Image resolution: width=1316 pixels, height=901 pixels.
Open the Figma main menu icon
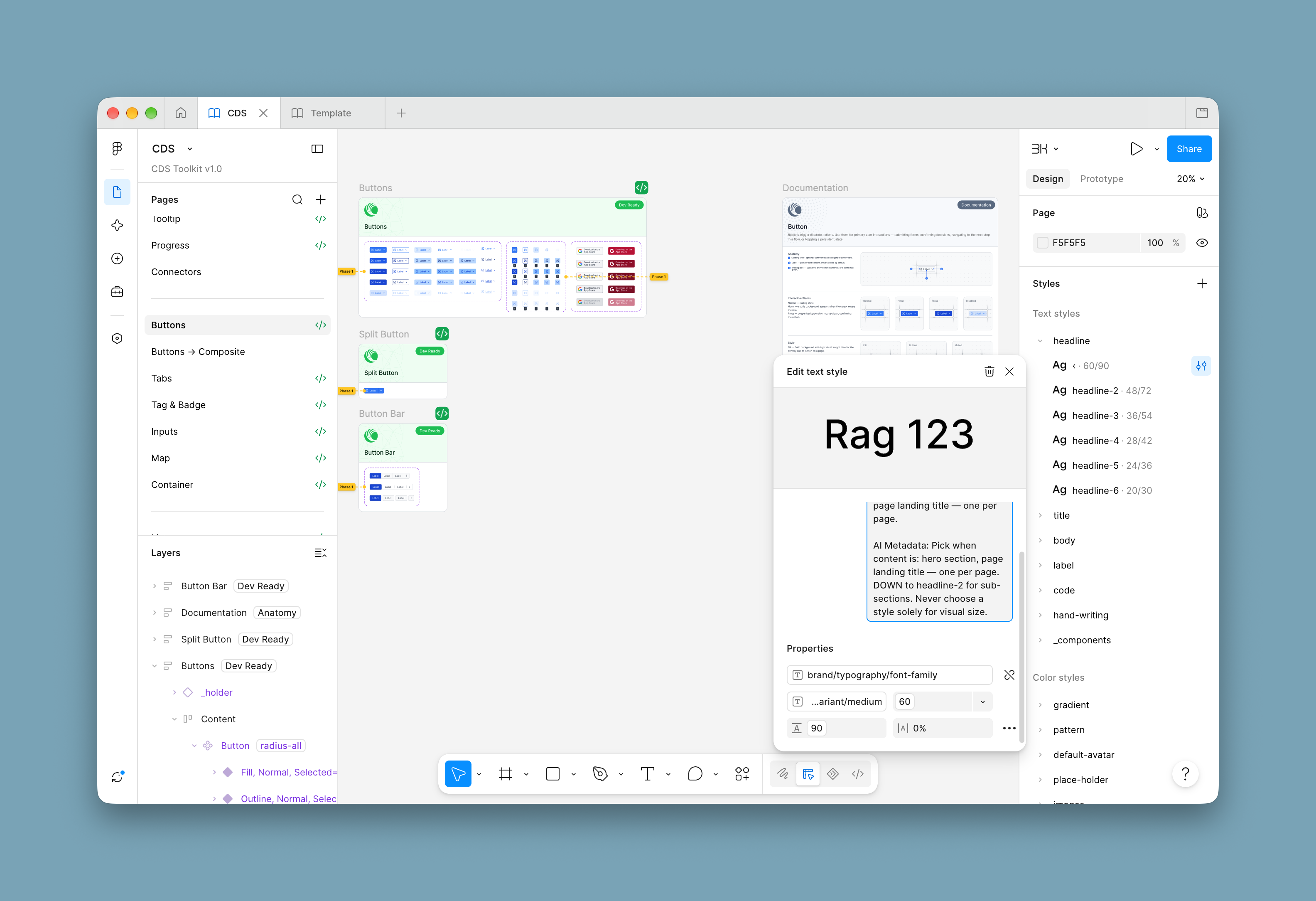117,148
